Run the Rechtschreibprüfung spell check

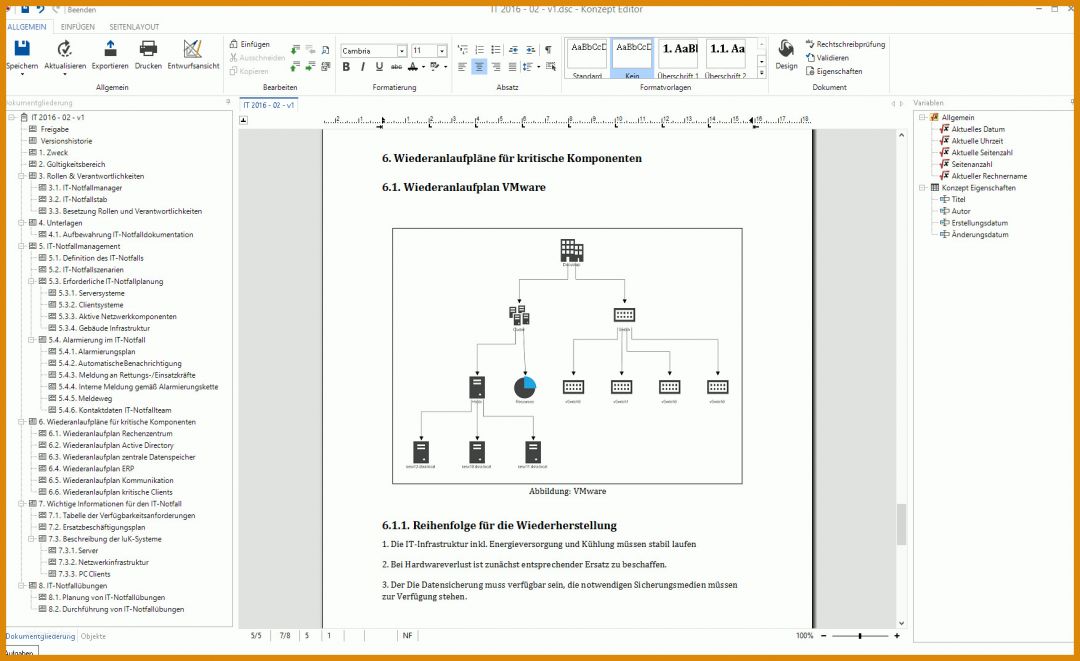click(x=845, y=44)
